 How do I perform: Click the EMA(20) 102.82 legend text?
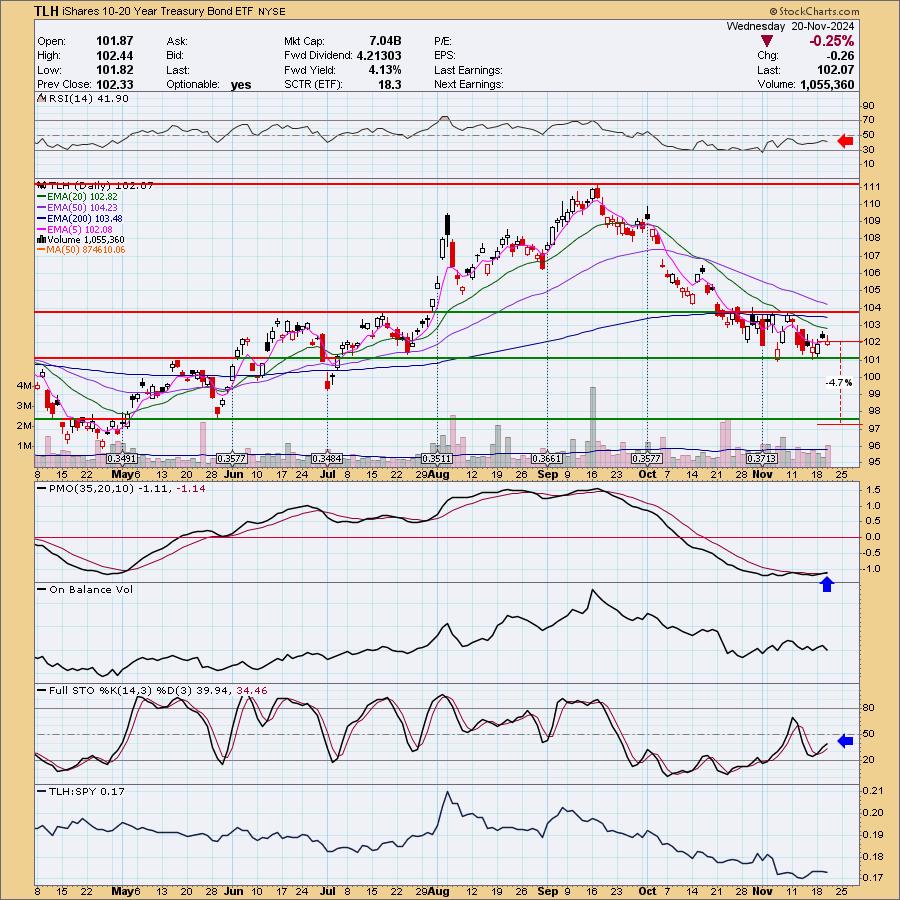tap(83, 196)
